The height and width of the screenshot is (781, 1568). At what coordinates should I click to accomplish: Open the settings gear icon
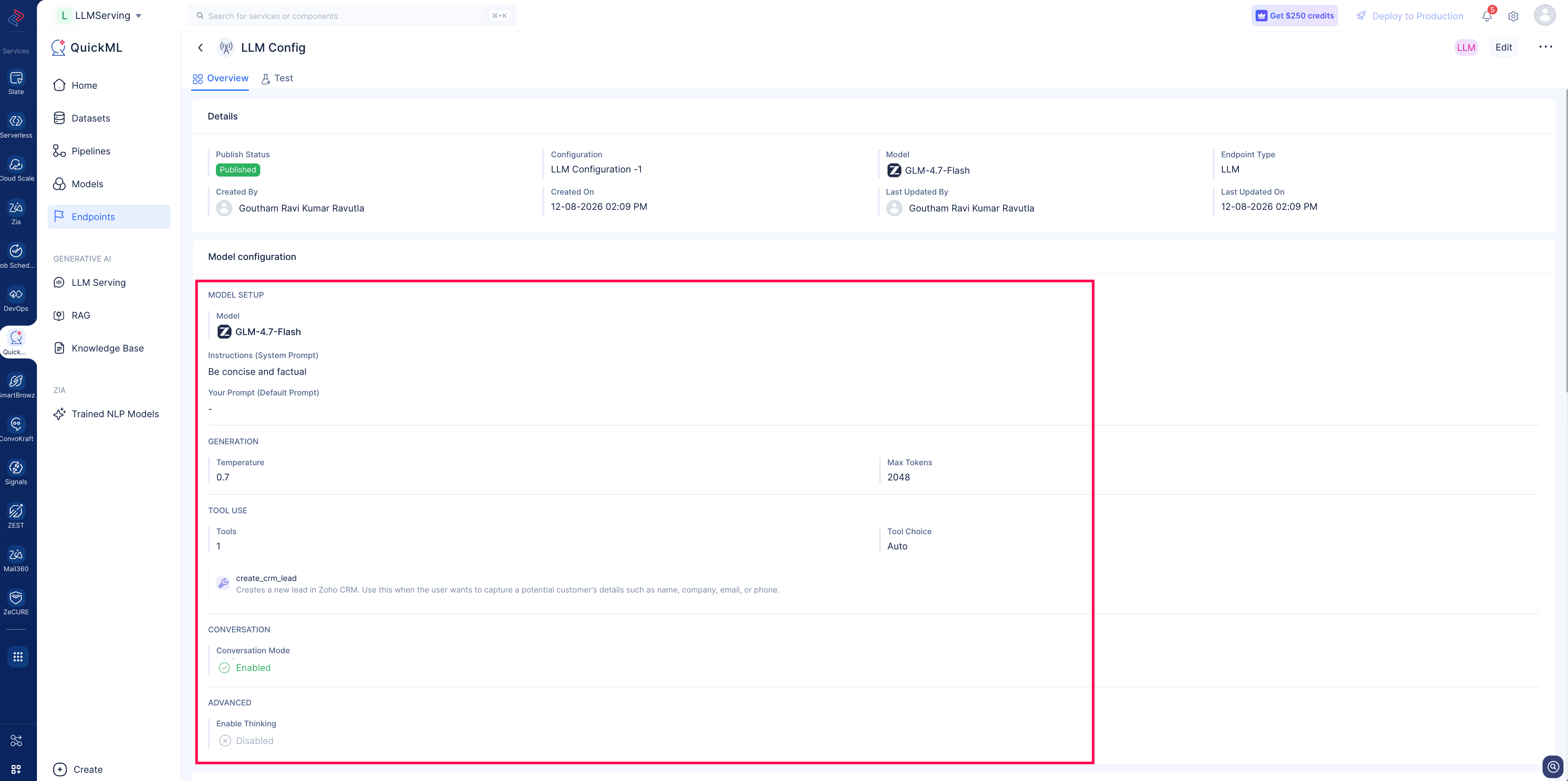[1513, 16]
